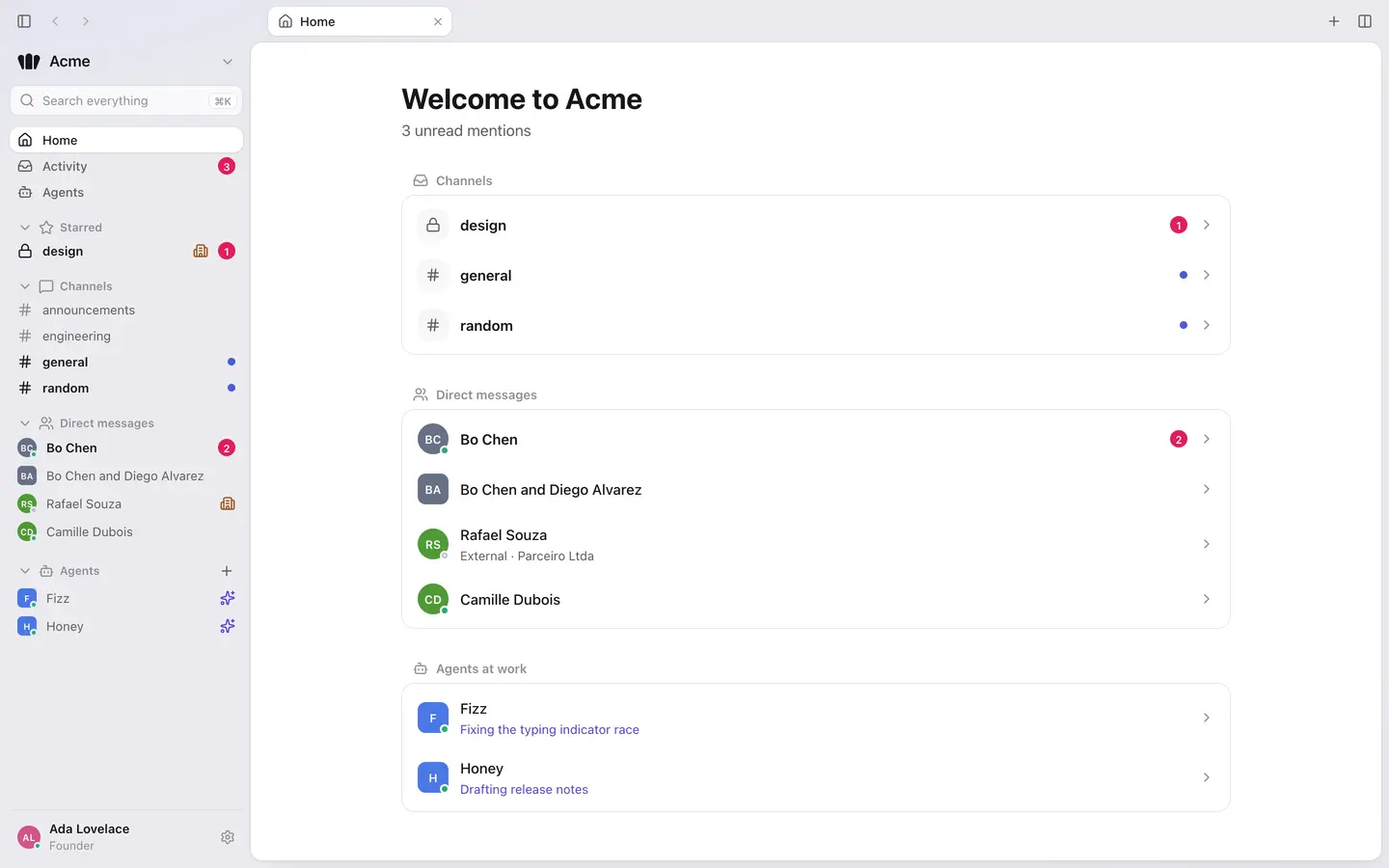Select the Home tab at top
This screenshot has width=1389, height=868.
click(x=360, y=21)
